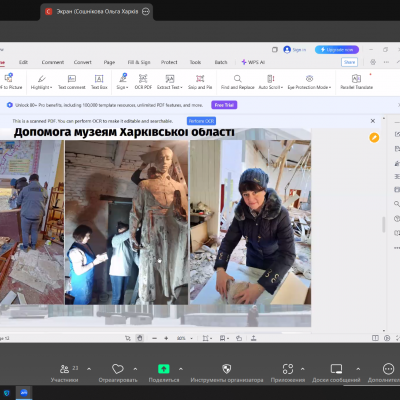Open WPS more options ellipsis
The width and height of the screenshot is (400, 400).
tap(386, 62)
